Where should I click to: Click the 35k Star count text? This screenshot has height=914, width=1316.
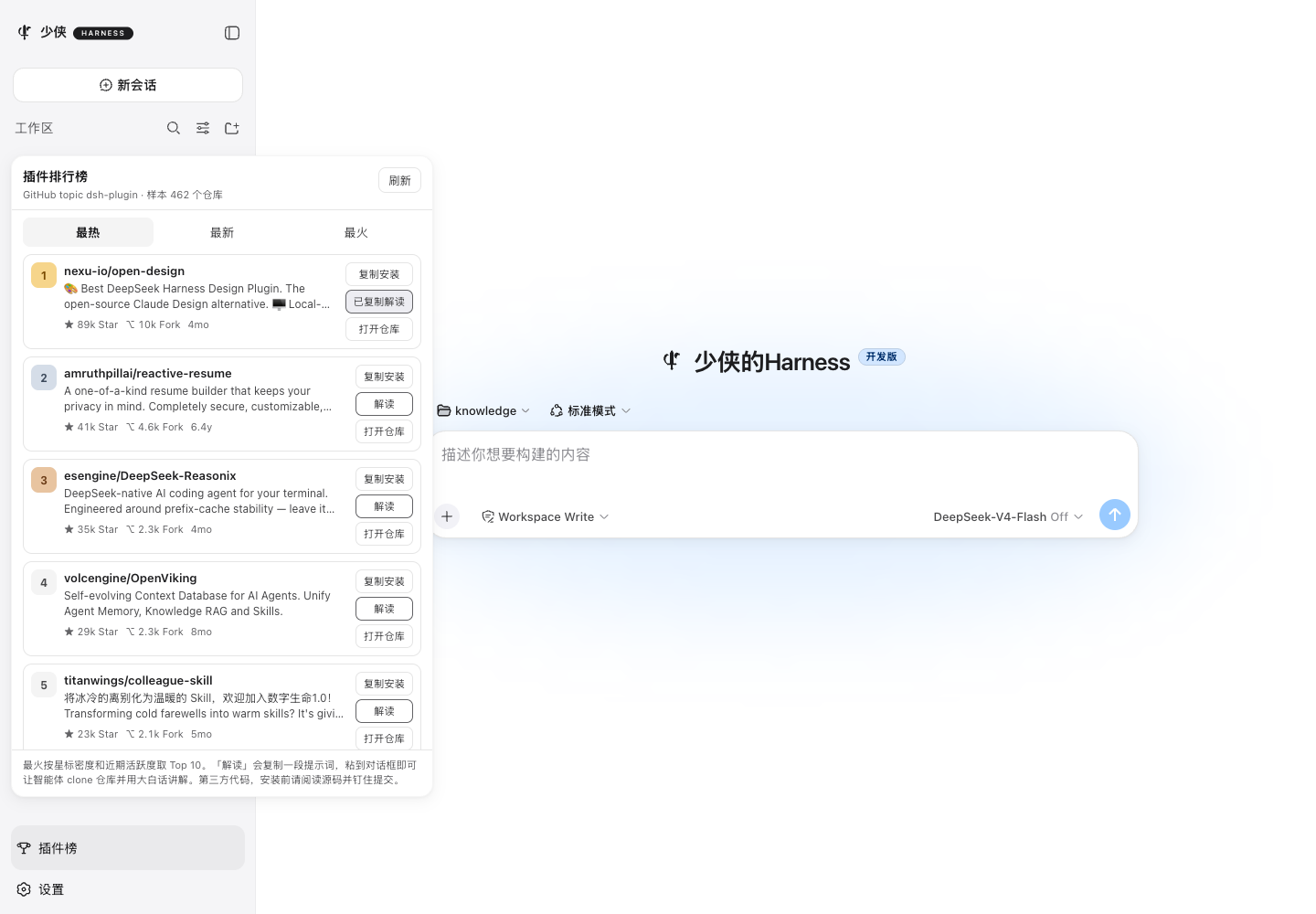[91, 529]
